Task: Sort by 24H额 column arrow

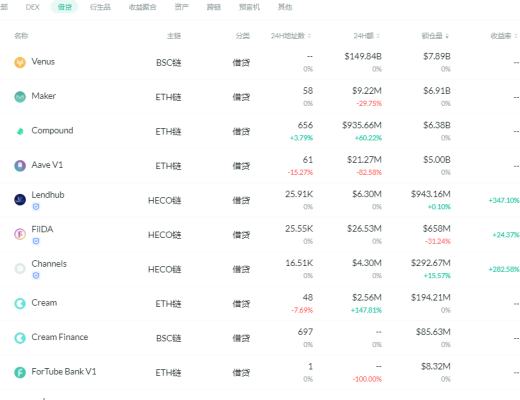Action: pyautogui.click(x=378, y=36)
